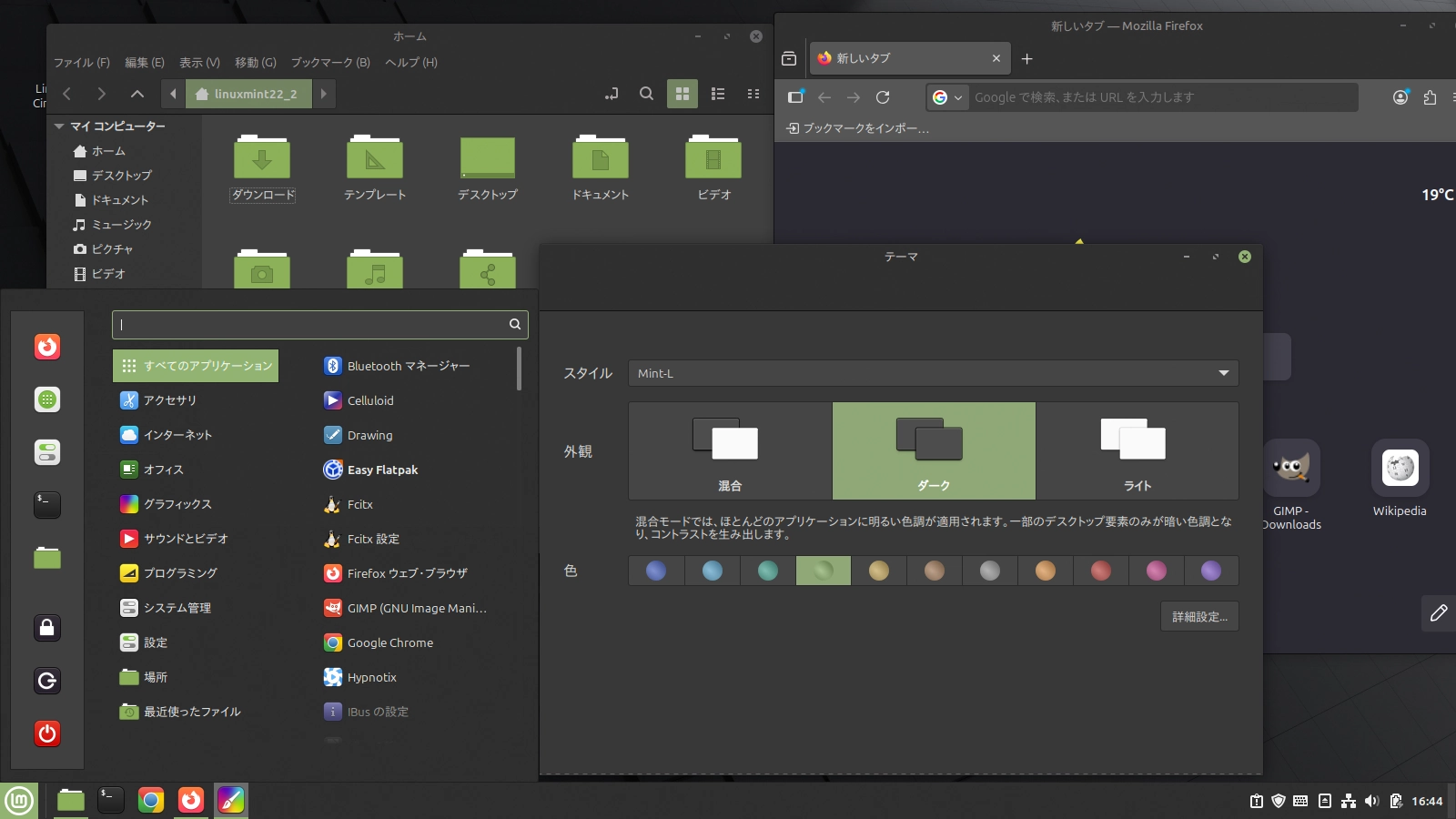
Task: Click the path bar right scroll arrow
Action: click(323, 94)
